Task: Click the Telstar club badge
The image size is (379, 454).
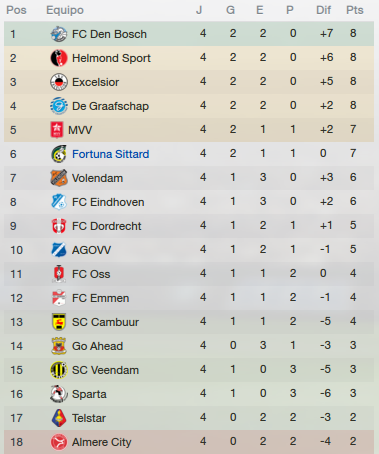Action: (59, 418)
